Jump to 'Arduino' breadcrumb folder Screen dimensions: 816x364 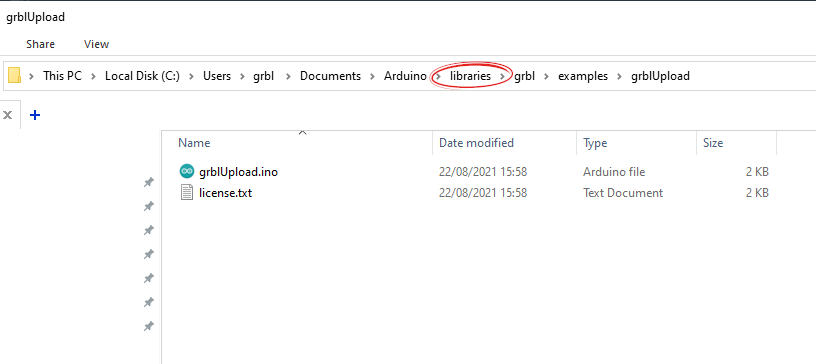405,76
